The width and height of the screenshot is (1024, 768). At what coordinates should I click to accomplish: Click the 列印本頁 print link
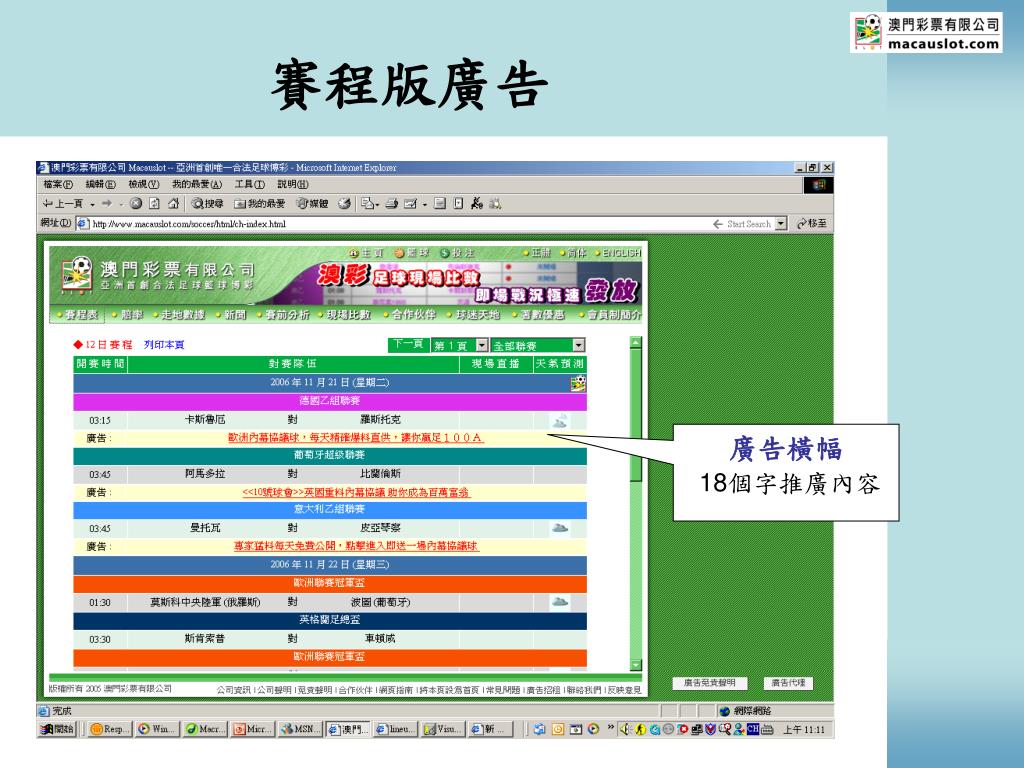click(164, 345)
